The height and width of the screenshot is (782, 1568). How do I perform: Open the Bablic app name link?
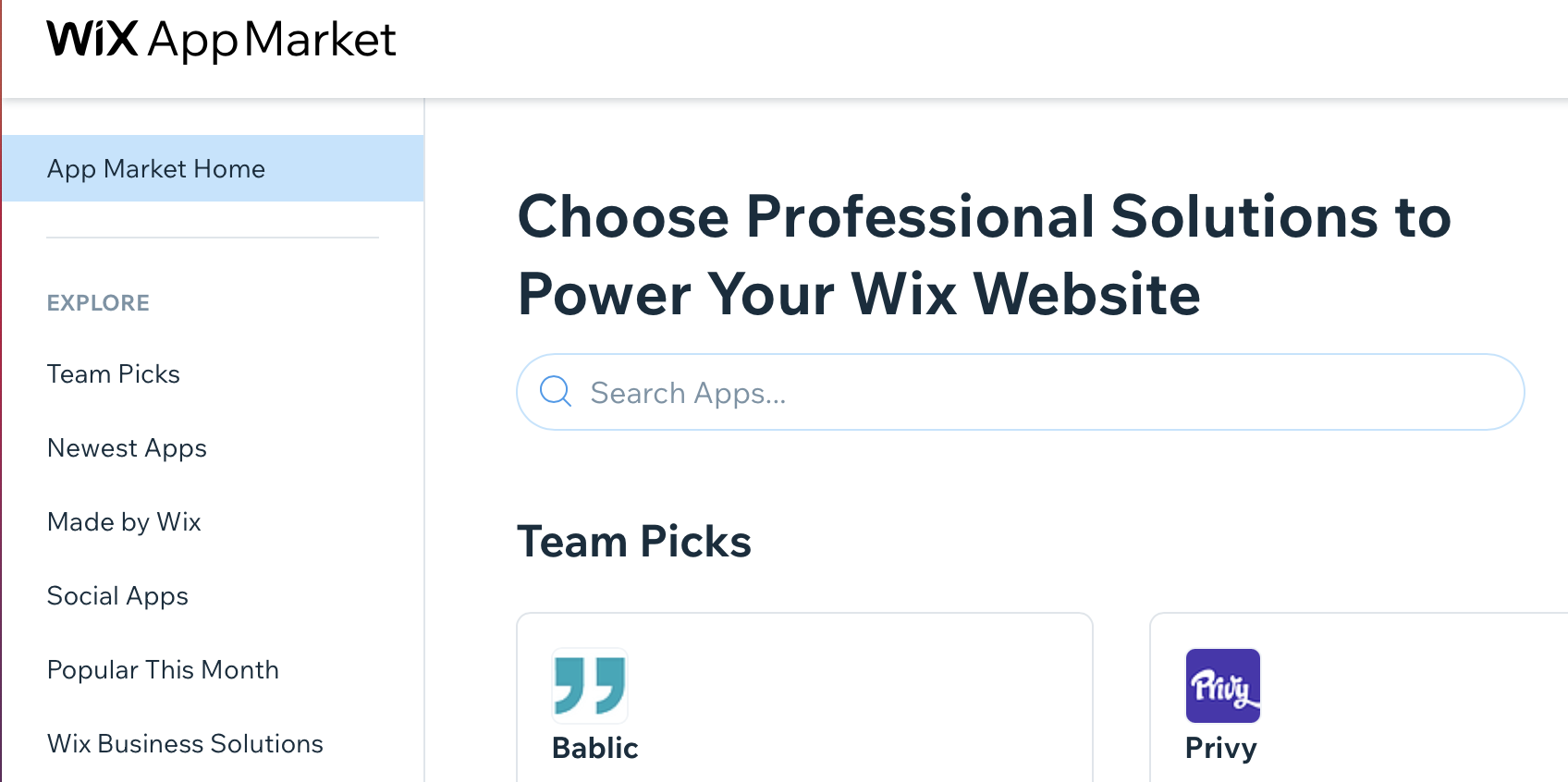click(x=594, y=748)
